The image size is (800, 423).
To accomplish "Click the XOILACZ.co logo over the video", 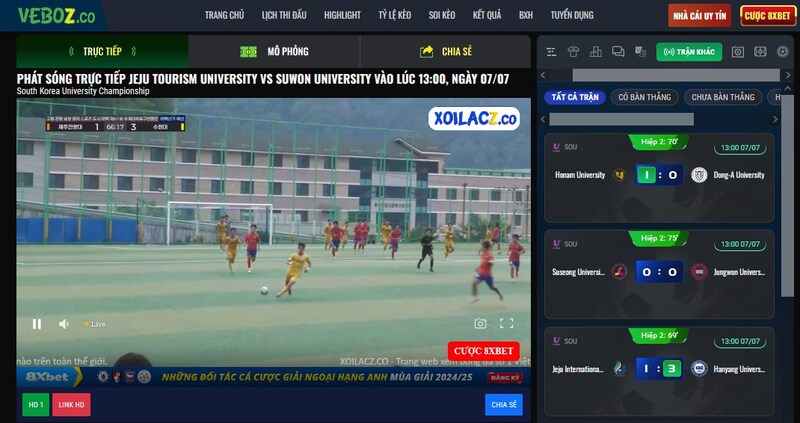I will 474,118.
